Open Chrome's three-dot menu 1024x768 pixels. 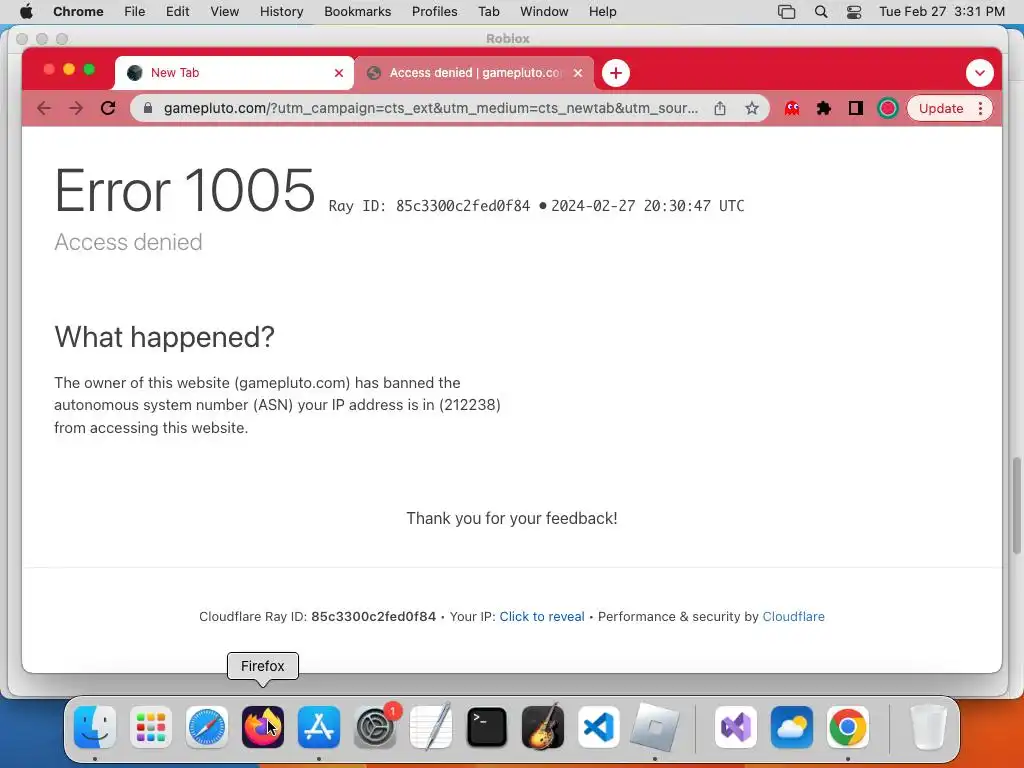980,108
